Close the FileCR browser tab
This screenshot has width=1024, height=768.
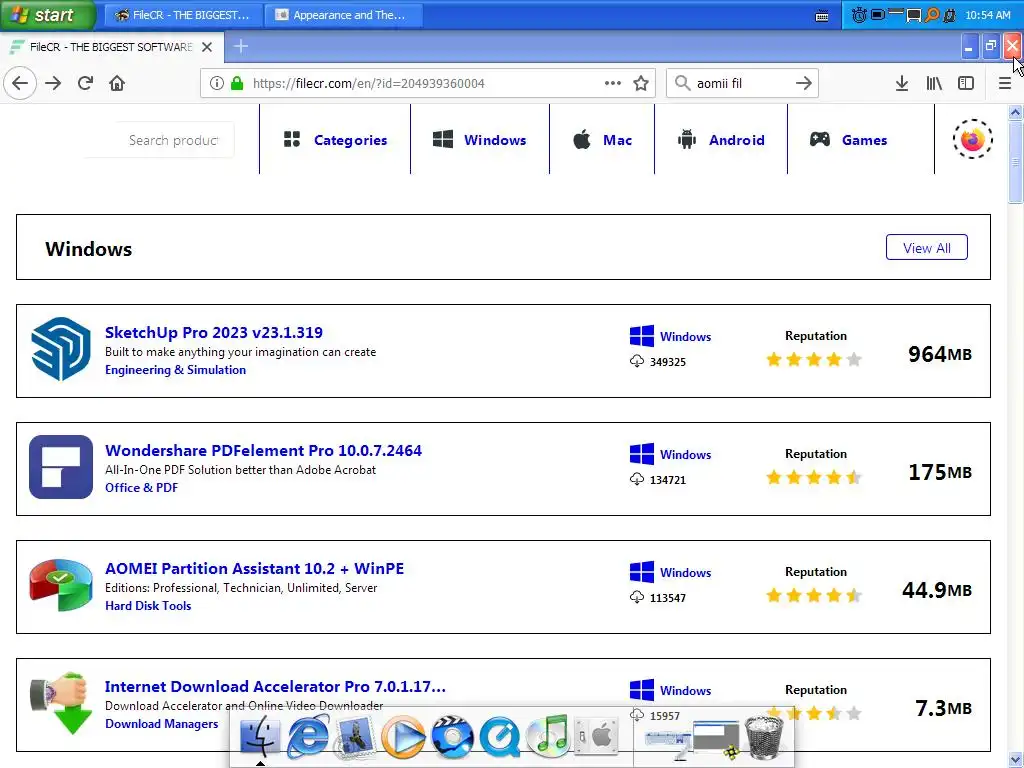tap(207, 47)
